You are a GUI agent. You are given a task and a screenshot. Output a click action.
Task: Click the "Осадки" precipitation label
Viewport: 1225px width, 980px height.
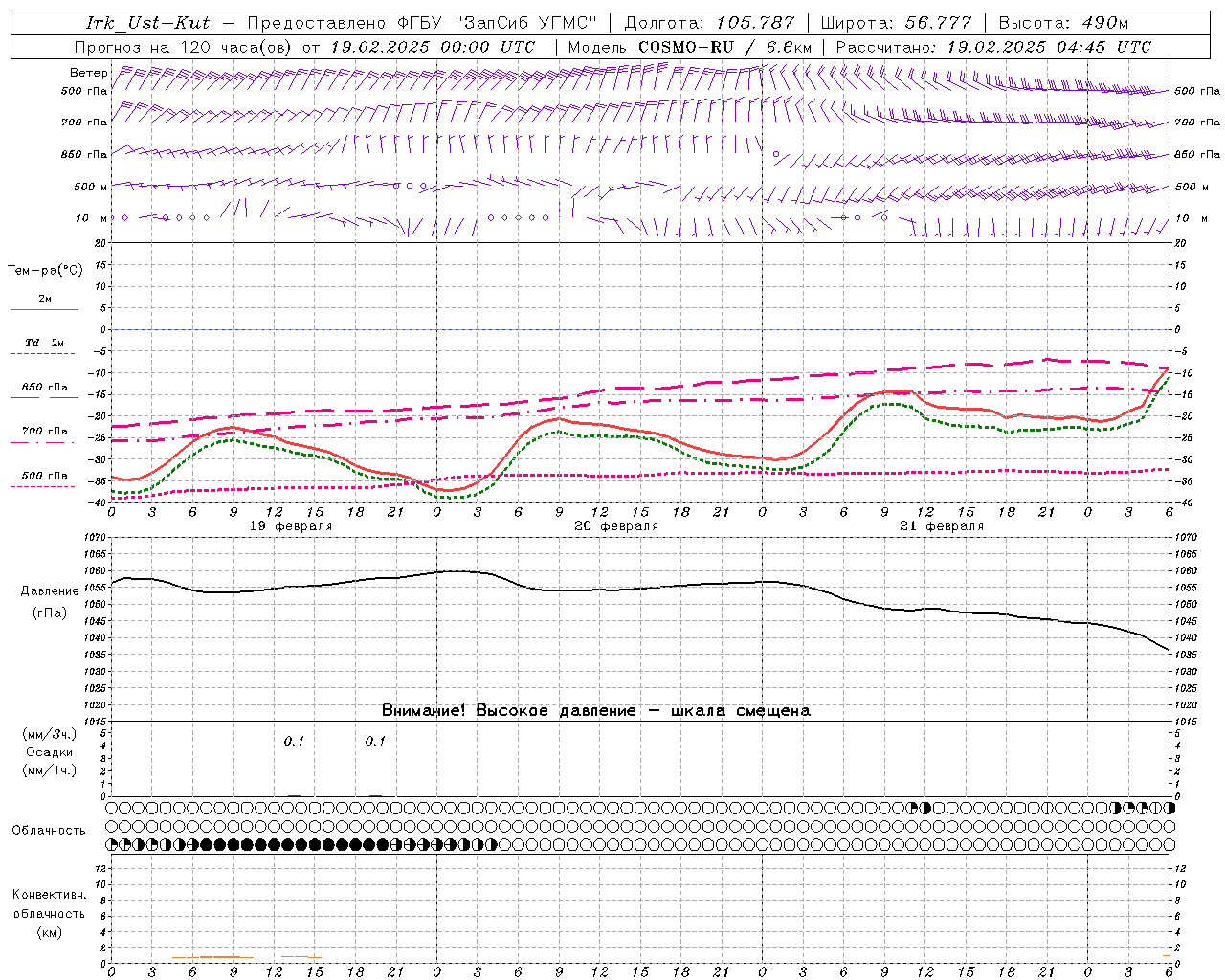(x=50, y=752)
